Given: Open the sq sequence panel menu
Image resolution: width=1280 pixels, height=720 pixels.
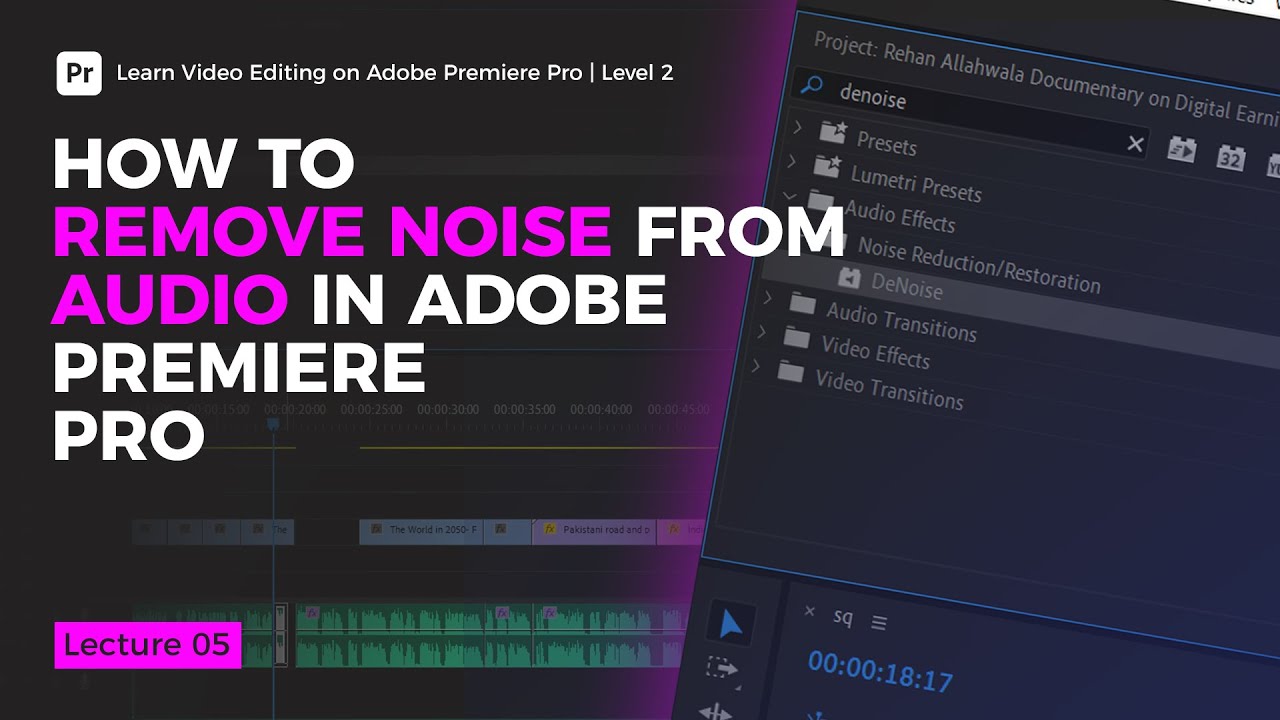Looking at the screenshot, I should [x=879, y=623].
